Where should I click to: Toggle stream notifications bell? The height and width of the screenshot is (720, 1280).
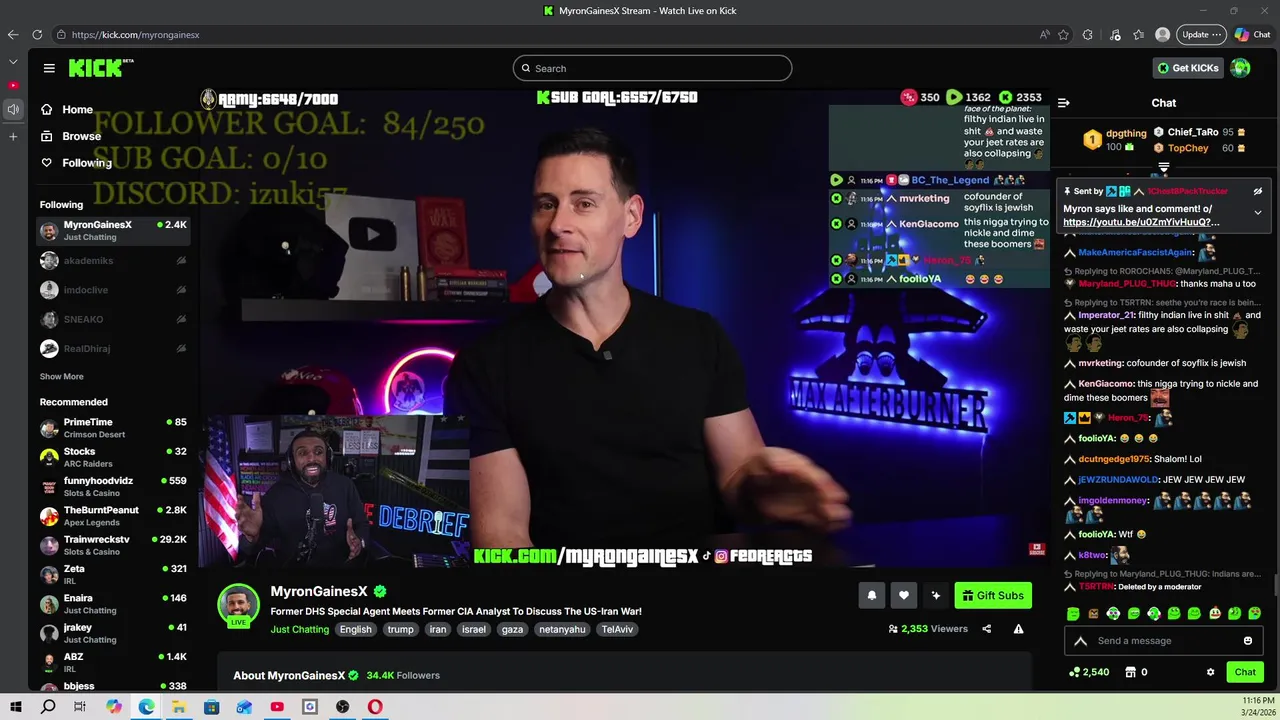click(x=871, y=595)
